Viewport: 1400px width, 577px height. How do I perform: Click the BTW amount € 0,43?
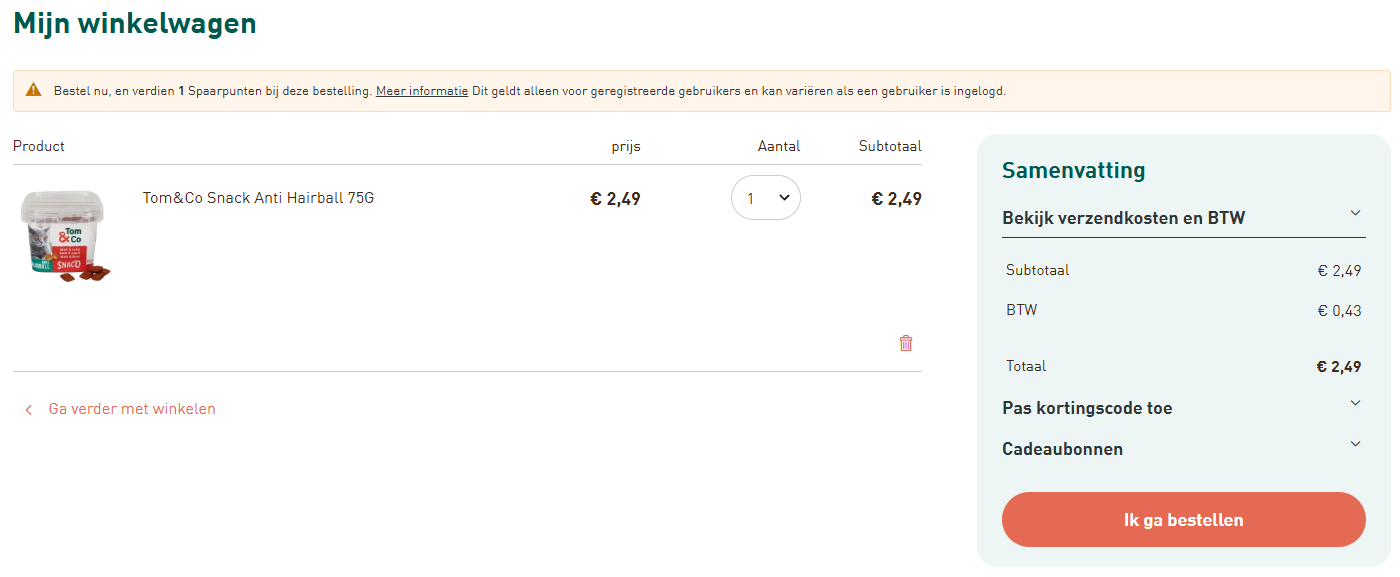click(x=1340, y=311)
